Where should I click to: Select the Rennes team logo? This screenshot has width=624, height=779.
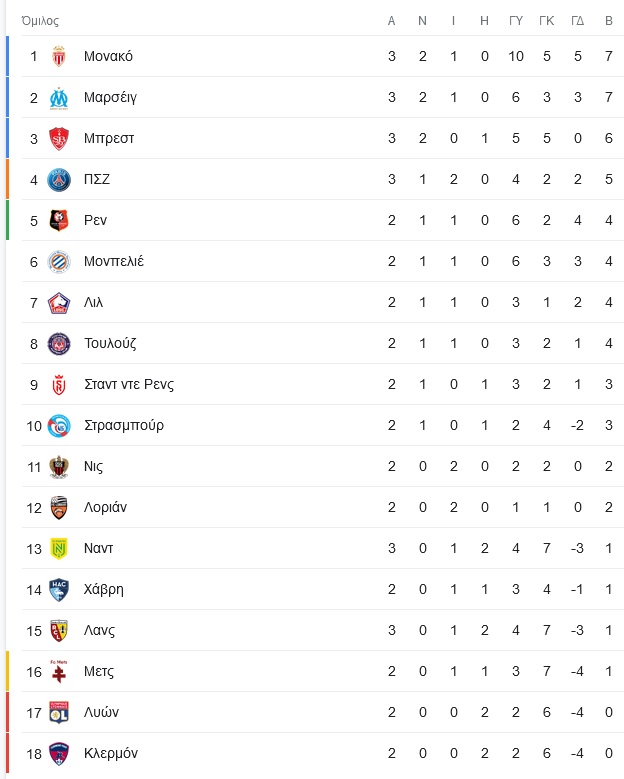pyautogui.click(x=59, y=221)
